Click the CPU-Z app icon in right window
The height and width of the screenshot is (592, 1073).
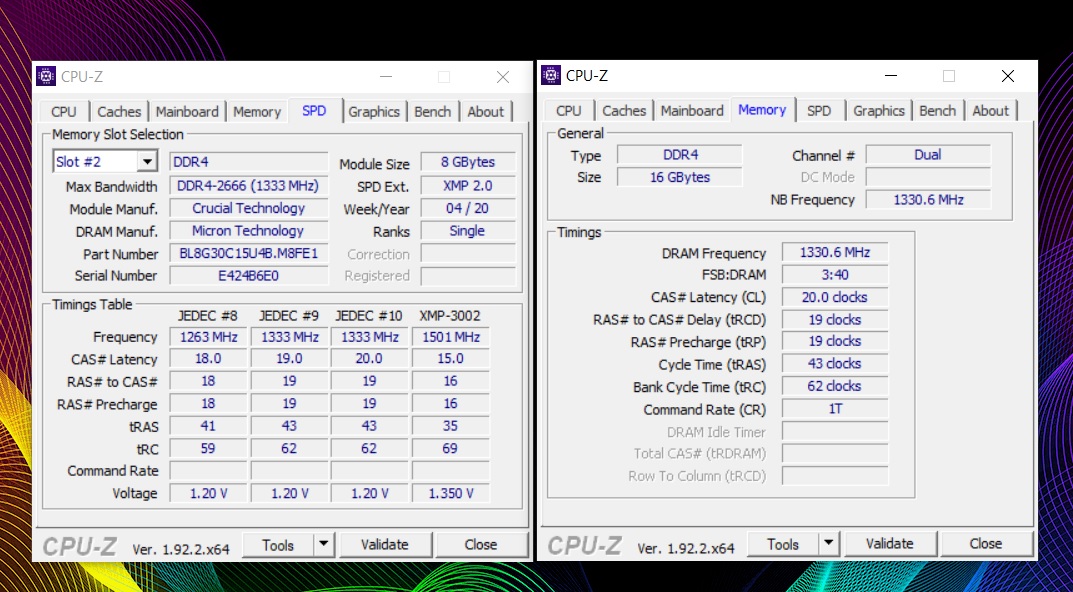(551, 75)
